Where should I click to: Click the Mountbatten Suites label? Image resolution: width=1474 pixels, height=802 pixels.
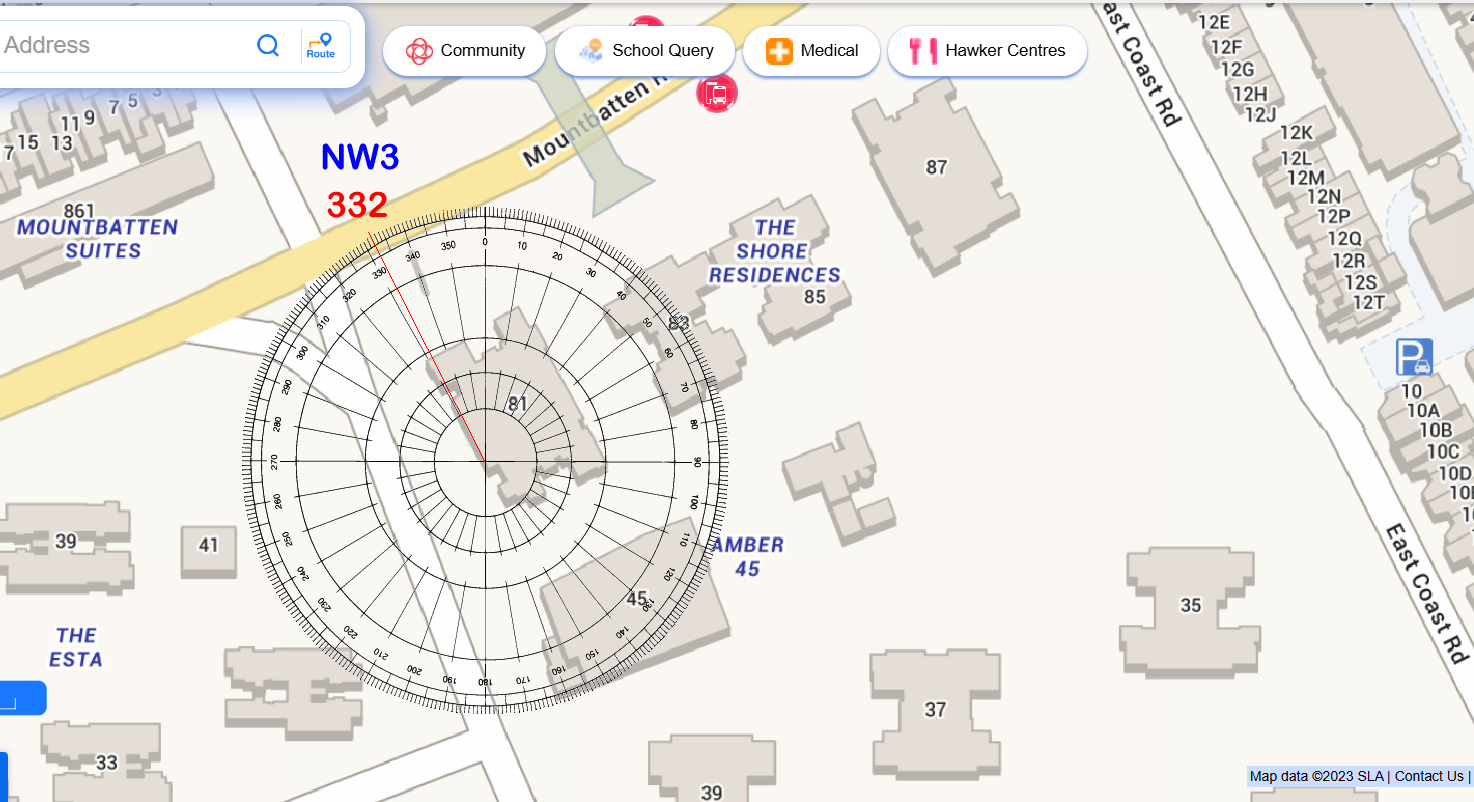tap(97, 238)
